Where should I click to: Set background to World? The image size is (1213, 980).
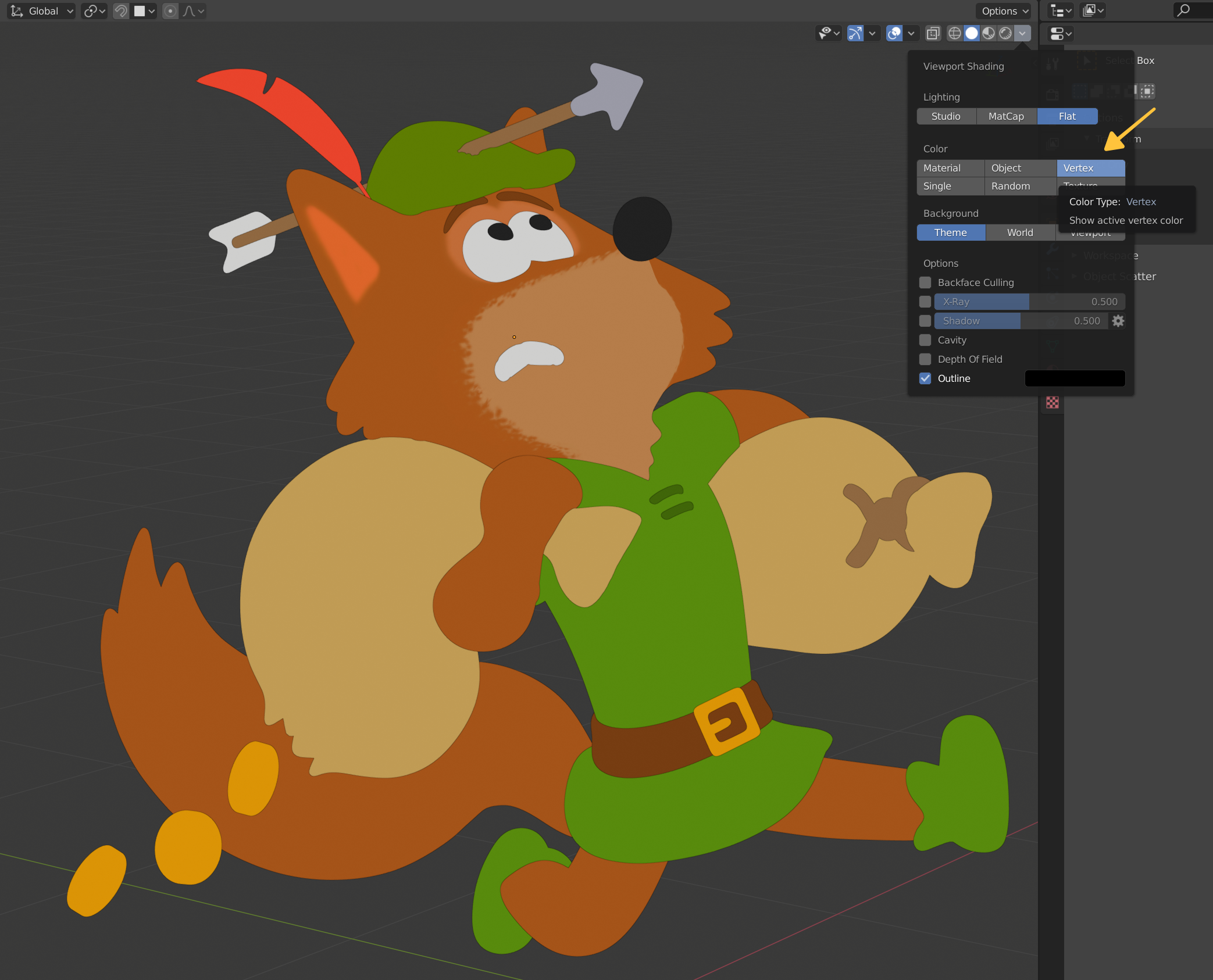click(1020, 233)
